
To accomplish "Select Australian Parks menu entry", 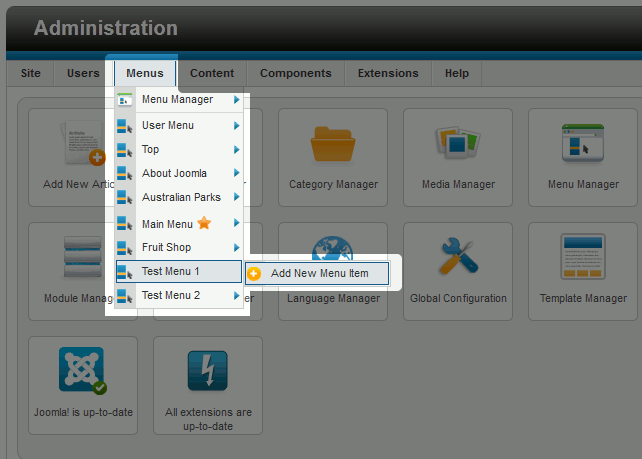I will (179, 197).
